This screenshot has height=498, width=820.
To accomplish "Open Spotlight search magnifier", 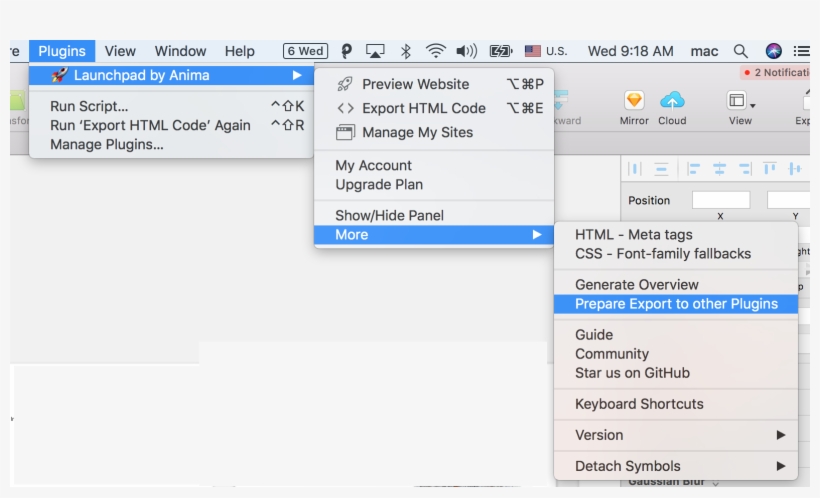I will [x=741, y=51].
